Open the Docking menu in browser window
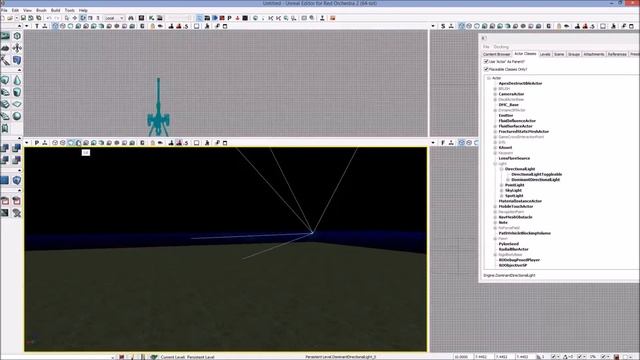 point(501,47)
